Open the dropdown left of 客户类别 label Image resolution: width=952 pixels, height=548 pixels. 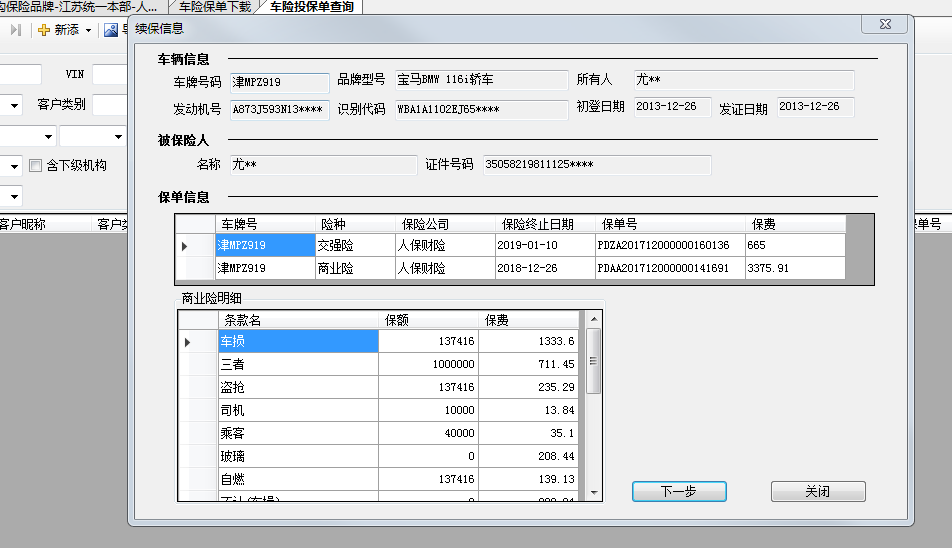pyautogui.click(x=15, y=105)
